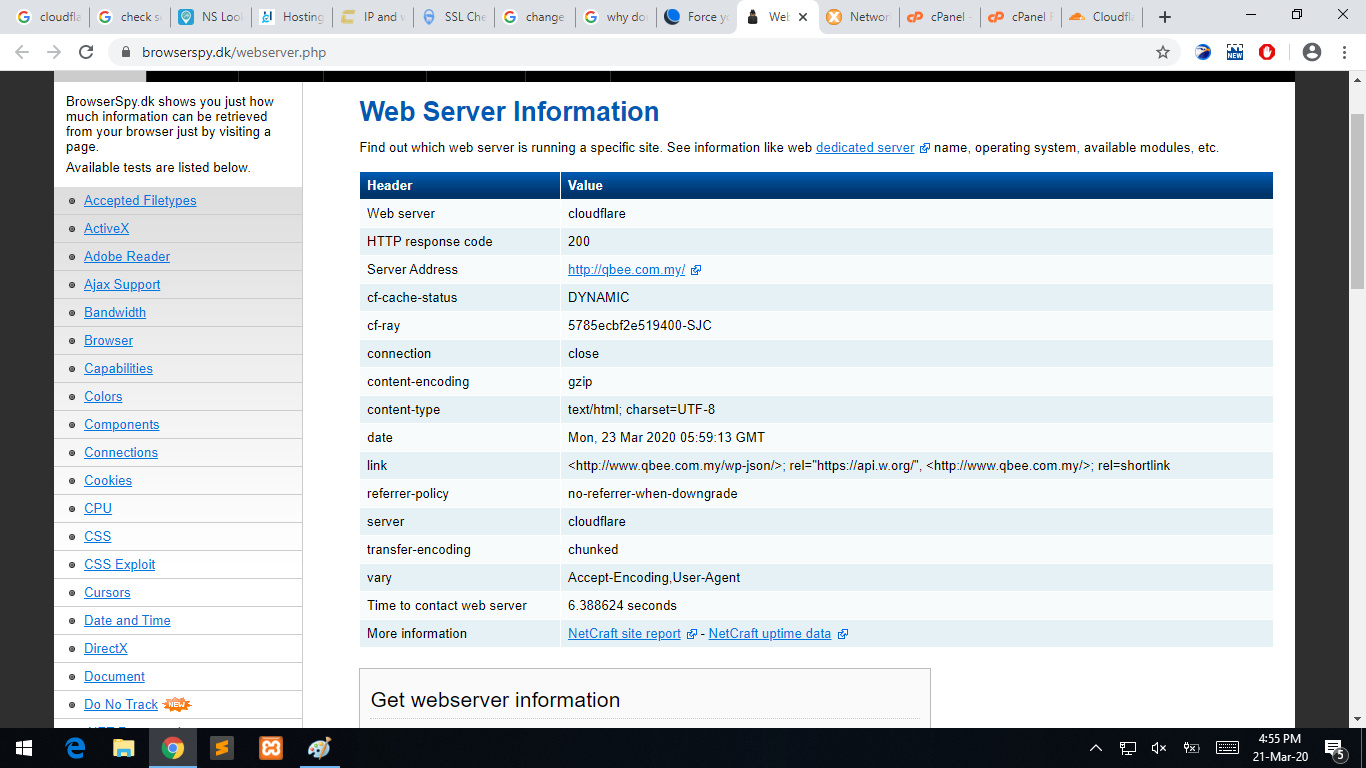The image size is (1366, 768).
Task: Open the Cookies test link
Action: tap(108, 481)
